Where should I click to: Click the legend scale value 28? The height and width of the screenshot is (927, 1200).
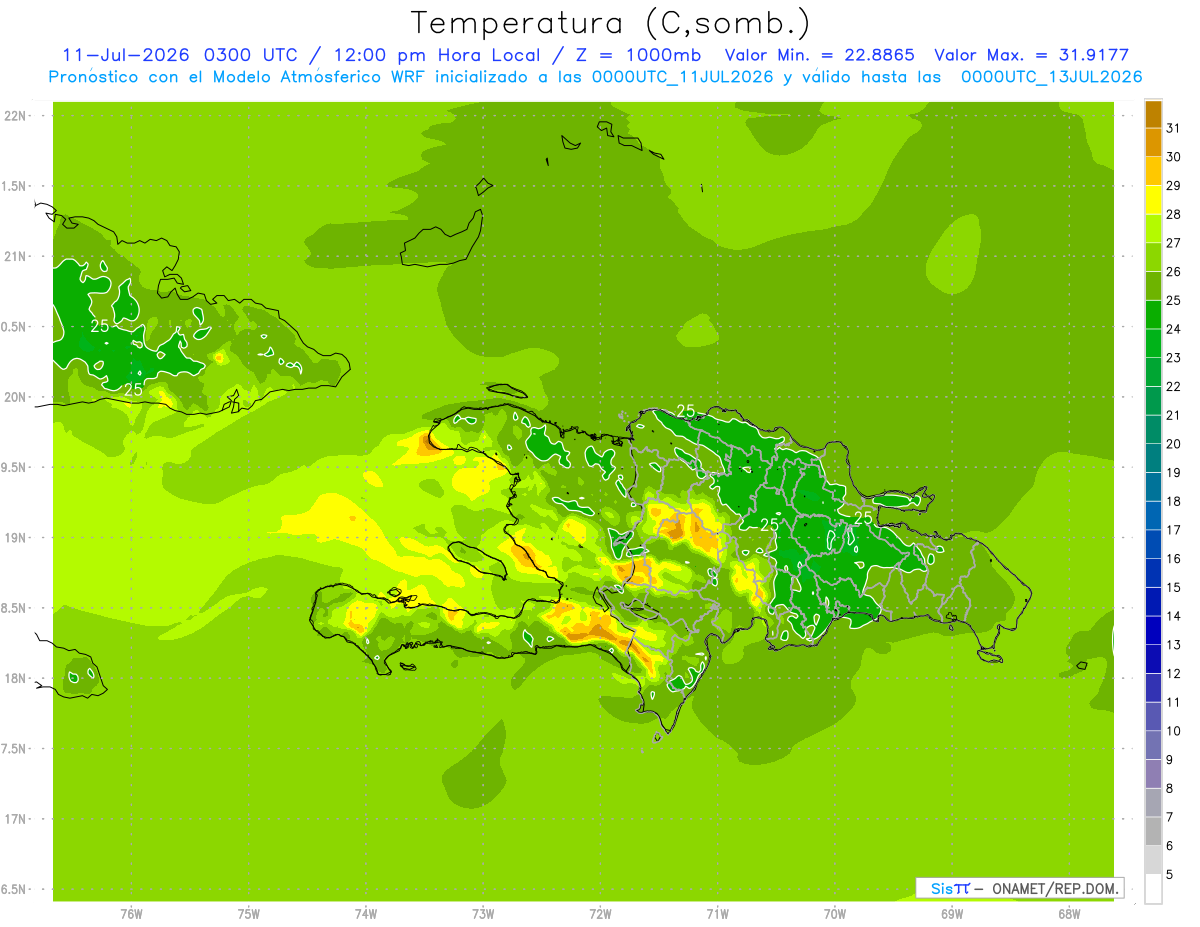[1173, 214]
